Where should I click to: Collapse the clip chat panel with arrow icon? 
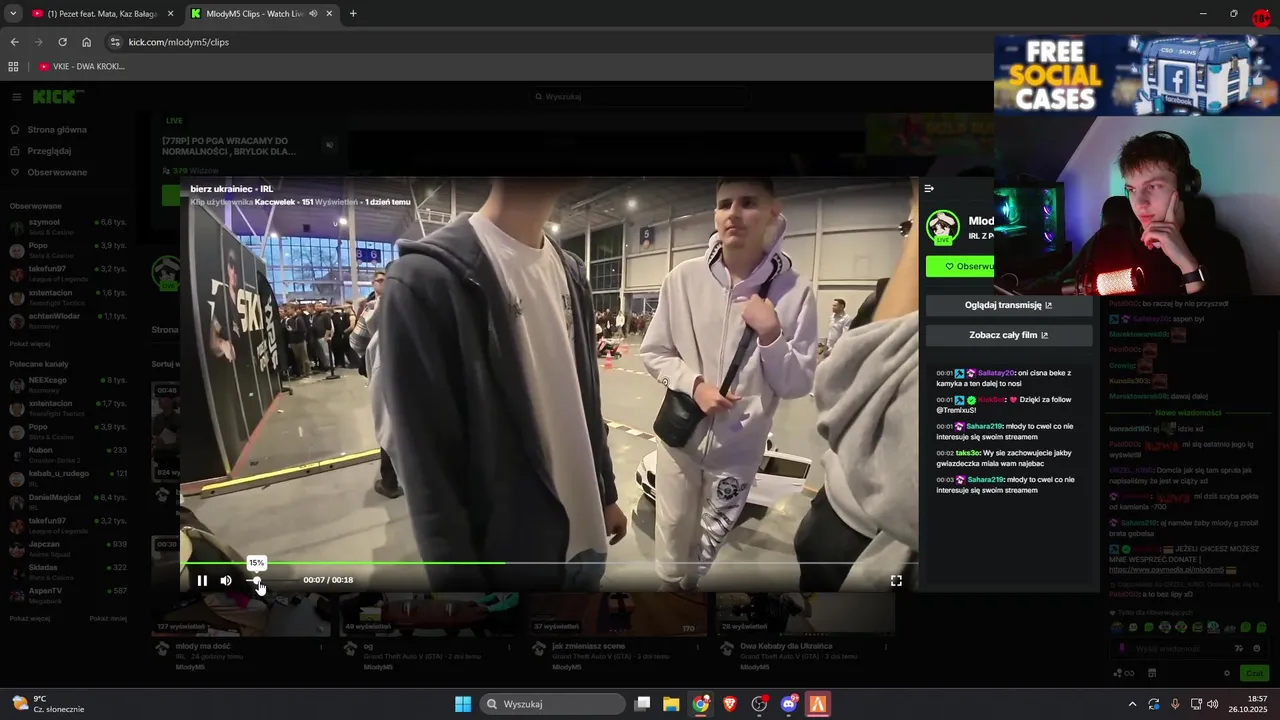(929, 188)
